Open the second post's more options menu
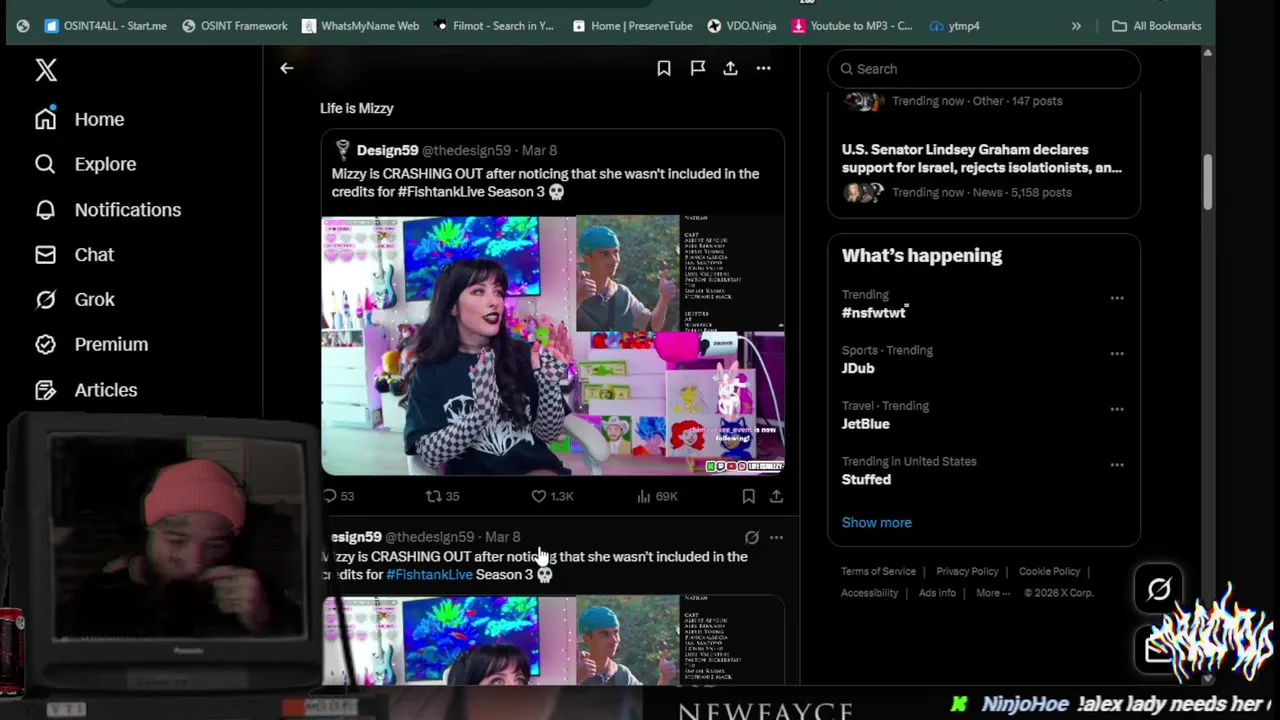 (776, 537)
